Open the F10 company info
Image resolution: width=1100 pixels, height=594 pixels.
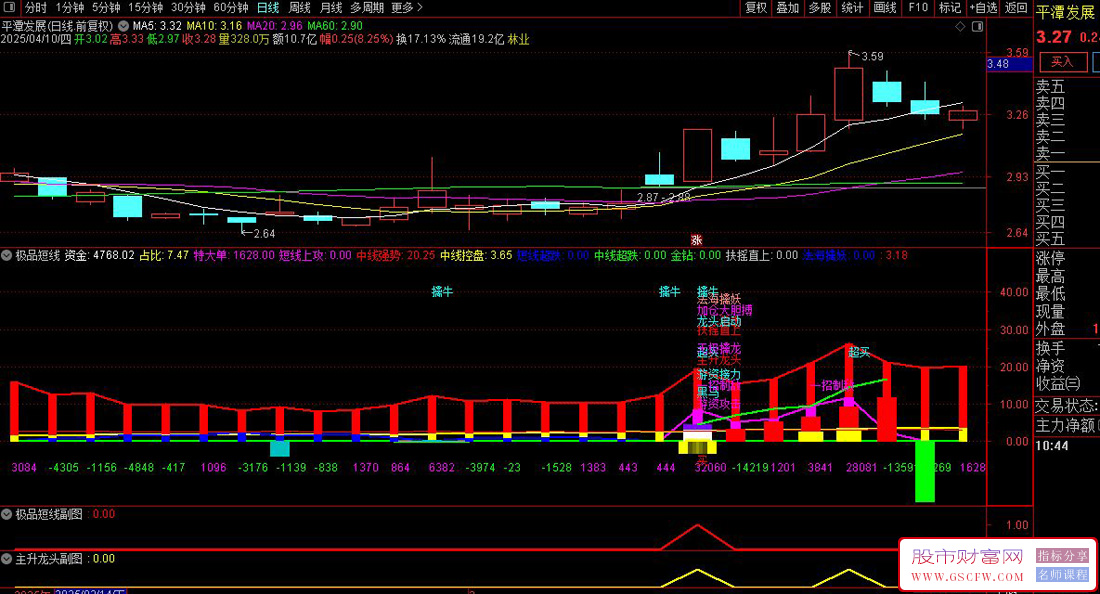[x=918, y=8]
